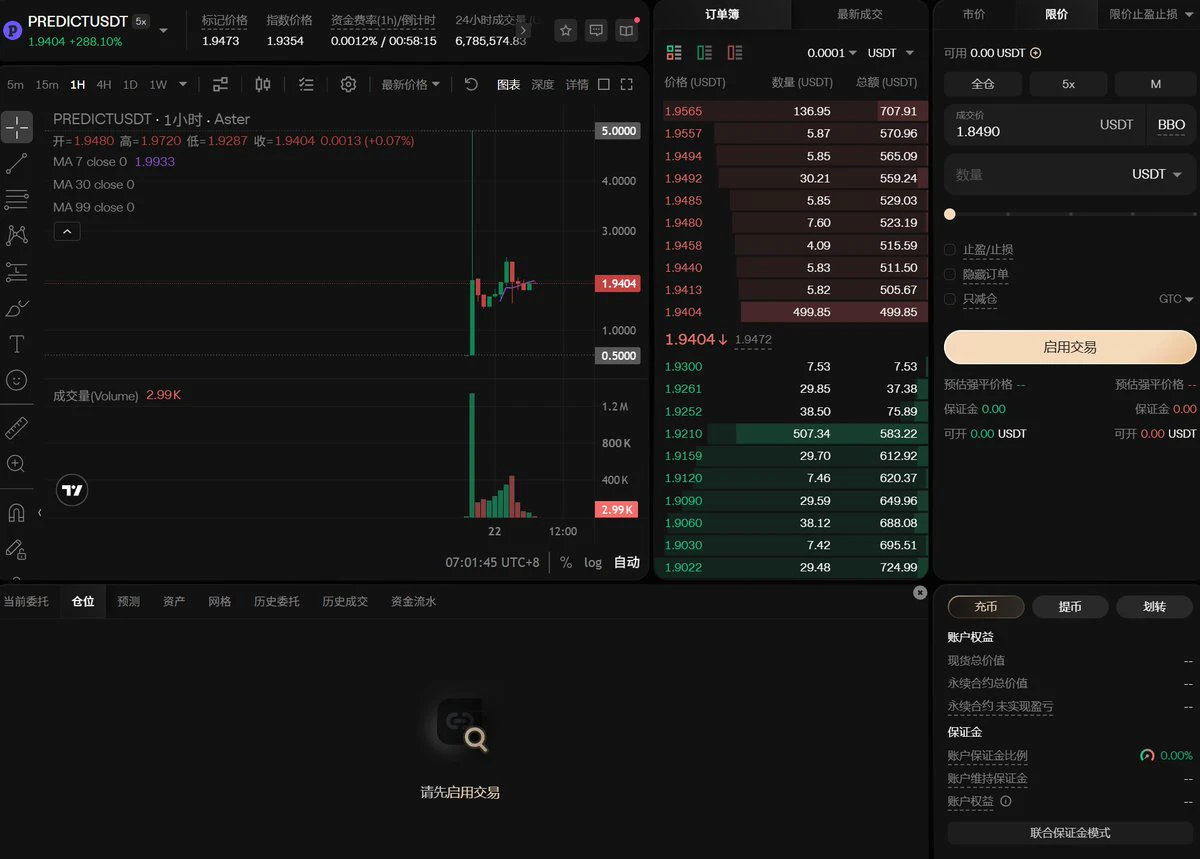Select the brush drawing tool
1200x859 pixels.
pos(17,308)
